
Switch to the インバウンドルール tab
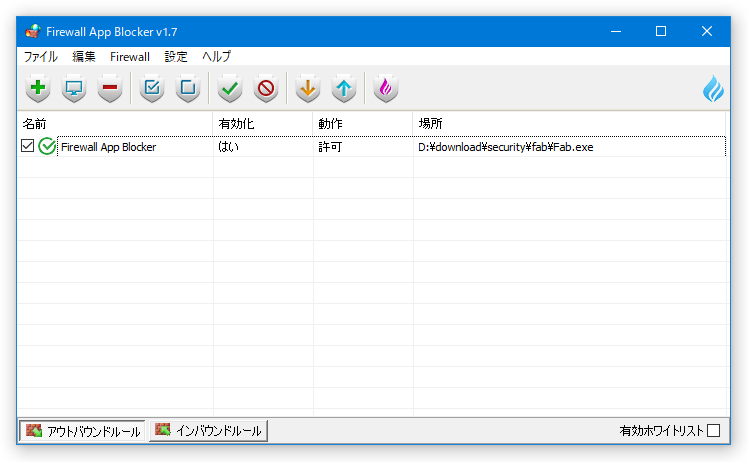pyautogui.click(x=208, y=430)
